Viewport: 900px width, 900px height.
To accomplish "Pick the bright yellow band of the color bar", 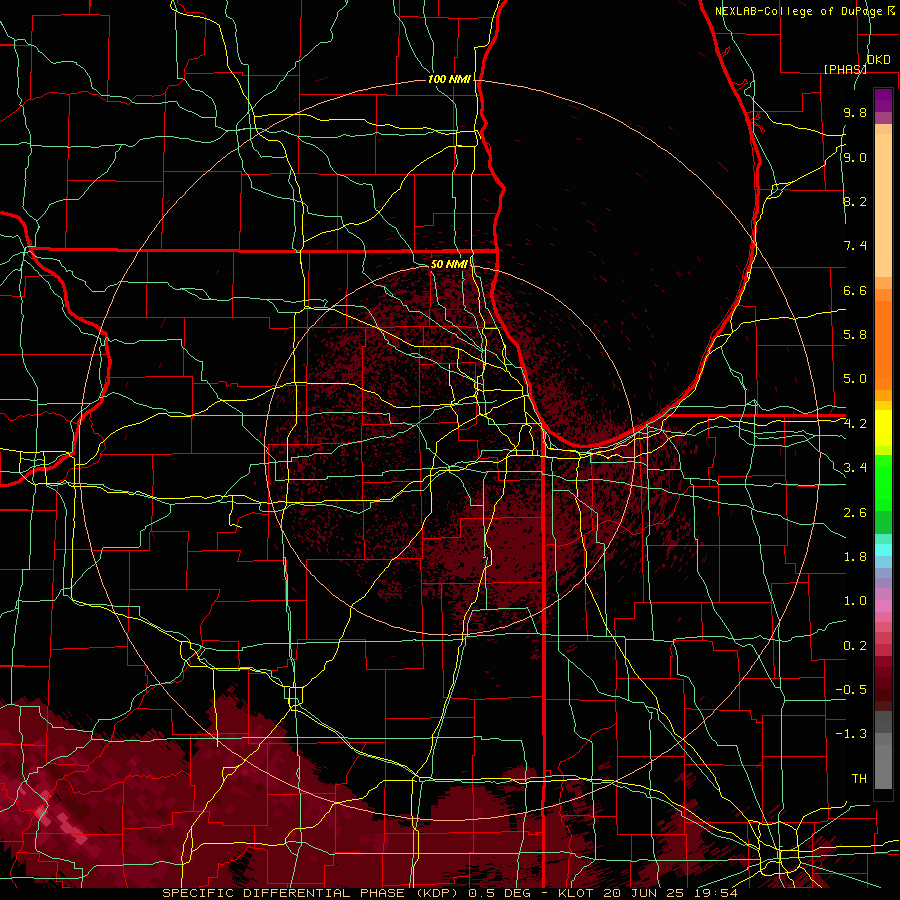I will (x=883, y=428).
